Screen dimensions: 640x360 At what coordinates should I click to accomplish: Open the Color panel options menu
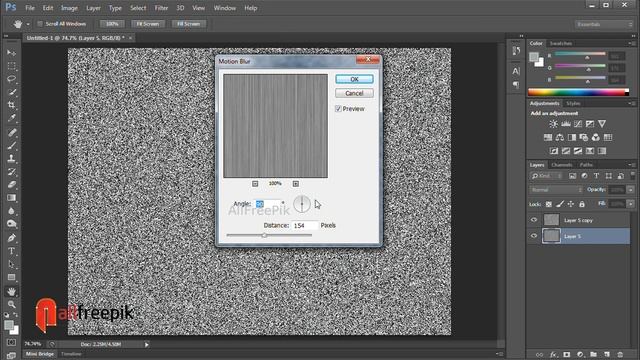point(631,43)
